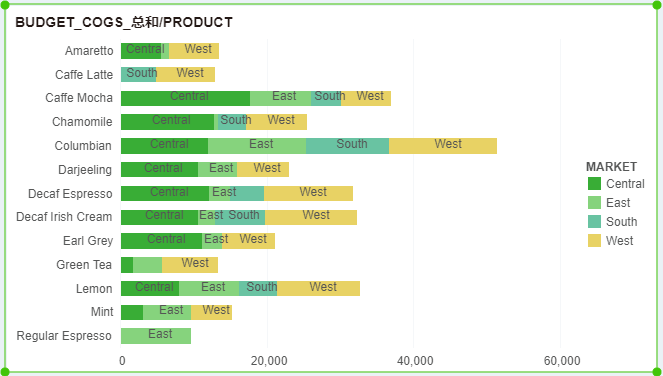Viewport: 663px width, 376px height.
Task: Select the Columbian West bar segment
Action: (x=443, y=146)
